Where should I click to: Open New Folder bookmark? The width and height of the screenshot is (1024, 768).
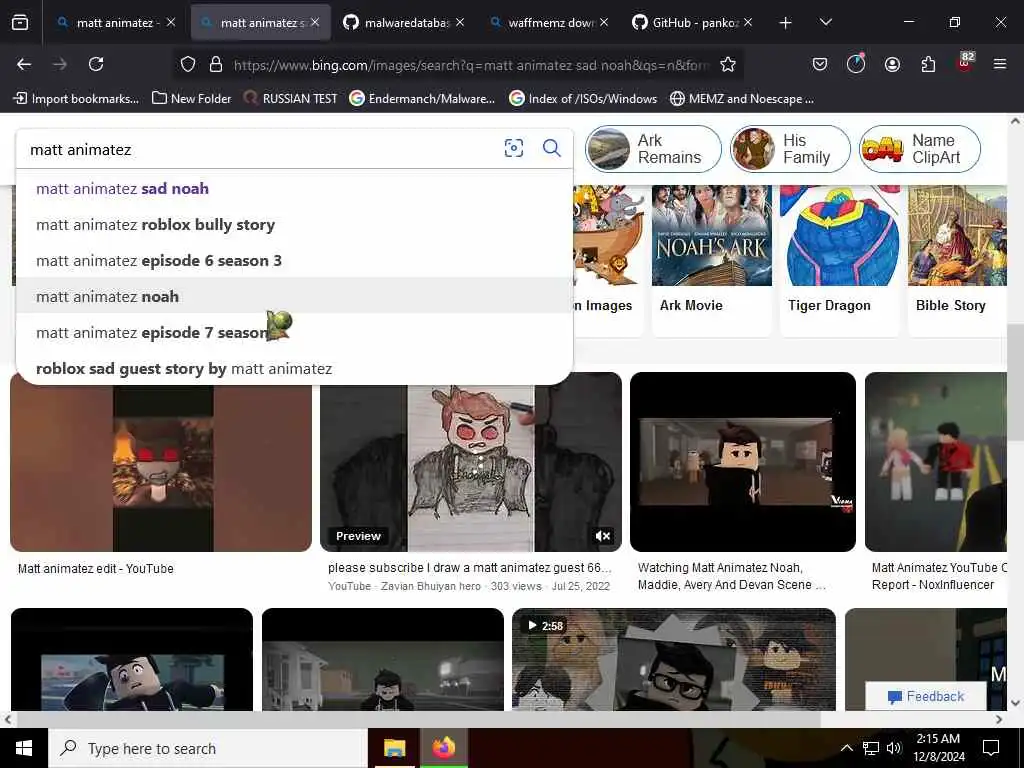pyautogui.click(x=191, y=99)
